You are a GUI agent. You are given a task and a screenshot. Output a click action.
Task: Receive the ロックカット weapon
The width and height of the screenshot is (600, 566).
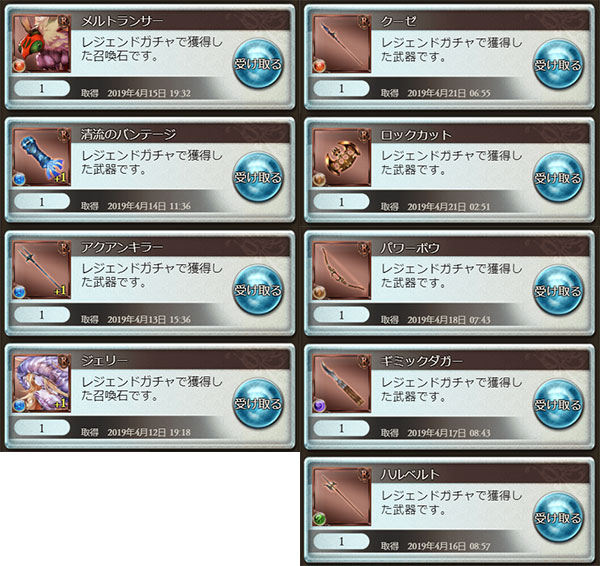(558, 178)
